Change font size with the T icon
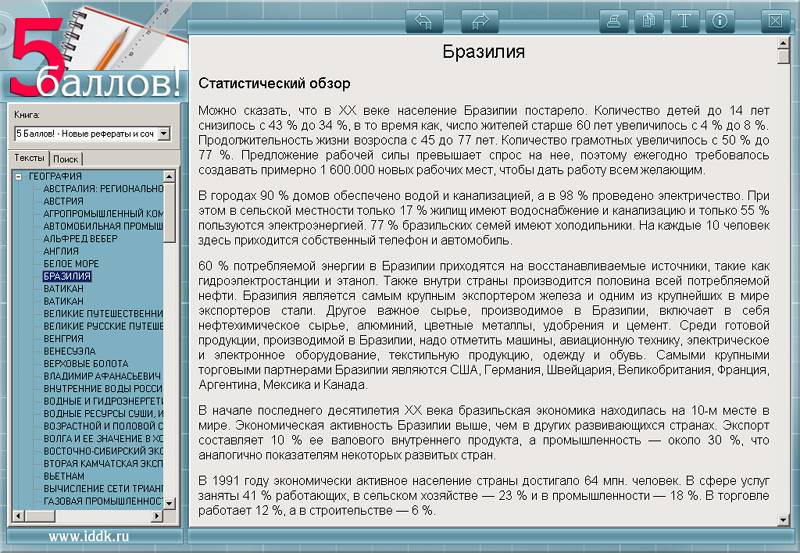Viewport: 800px width, 553px height. pos(684,21)
